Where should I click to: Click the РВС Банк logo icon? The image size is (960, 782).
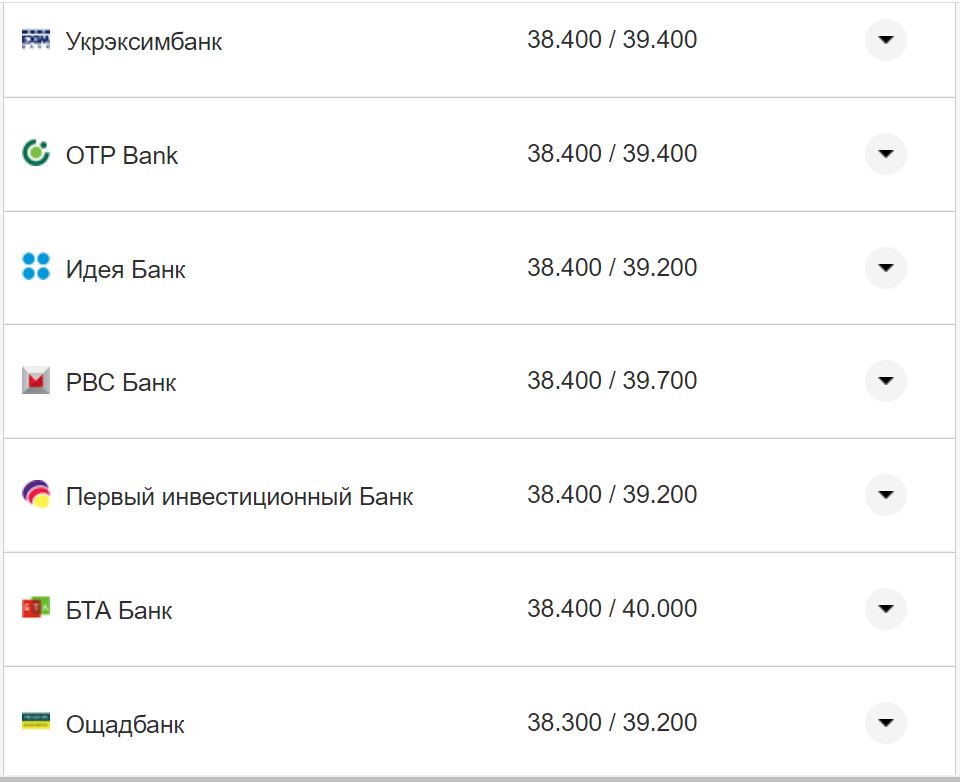point(36,381)
